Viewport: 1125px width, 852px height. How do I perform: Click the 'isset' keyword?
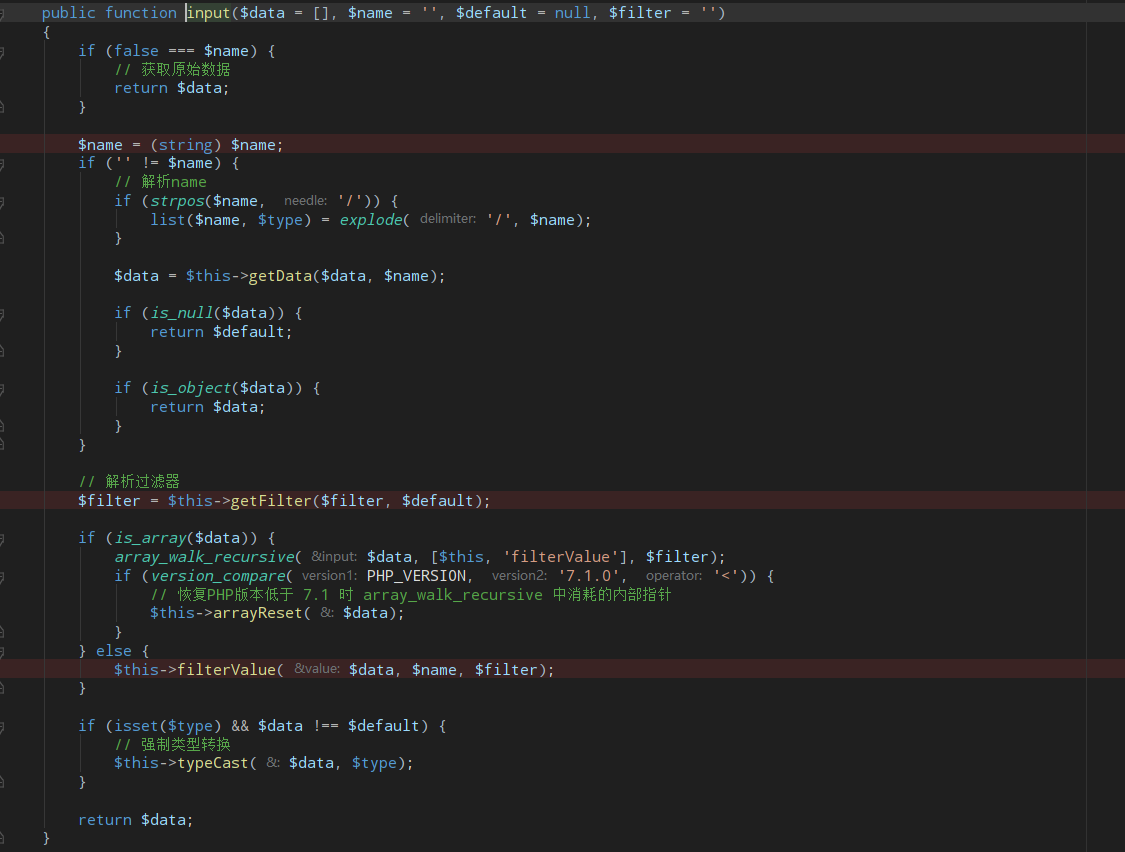pyautogui.click(x=136, y=726)
